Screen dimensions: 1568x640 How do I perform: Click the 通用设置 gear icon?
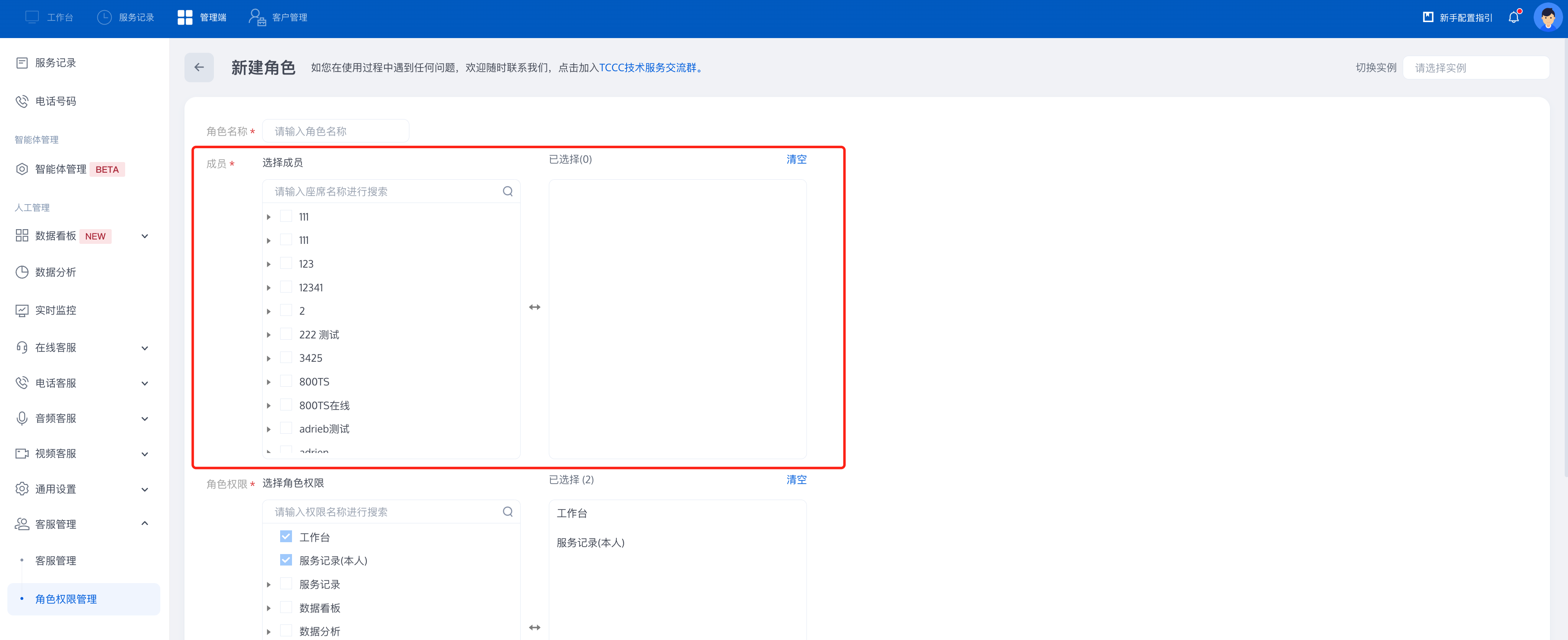pyautogui.click(x=22, y=489)
